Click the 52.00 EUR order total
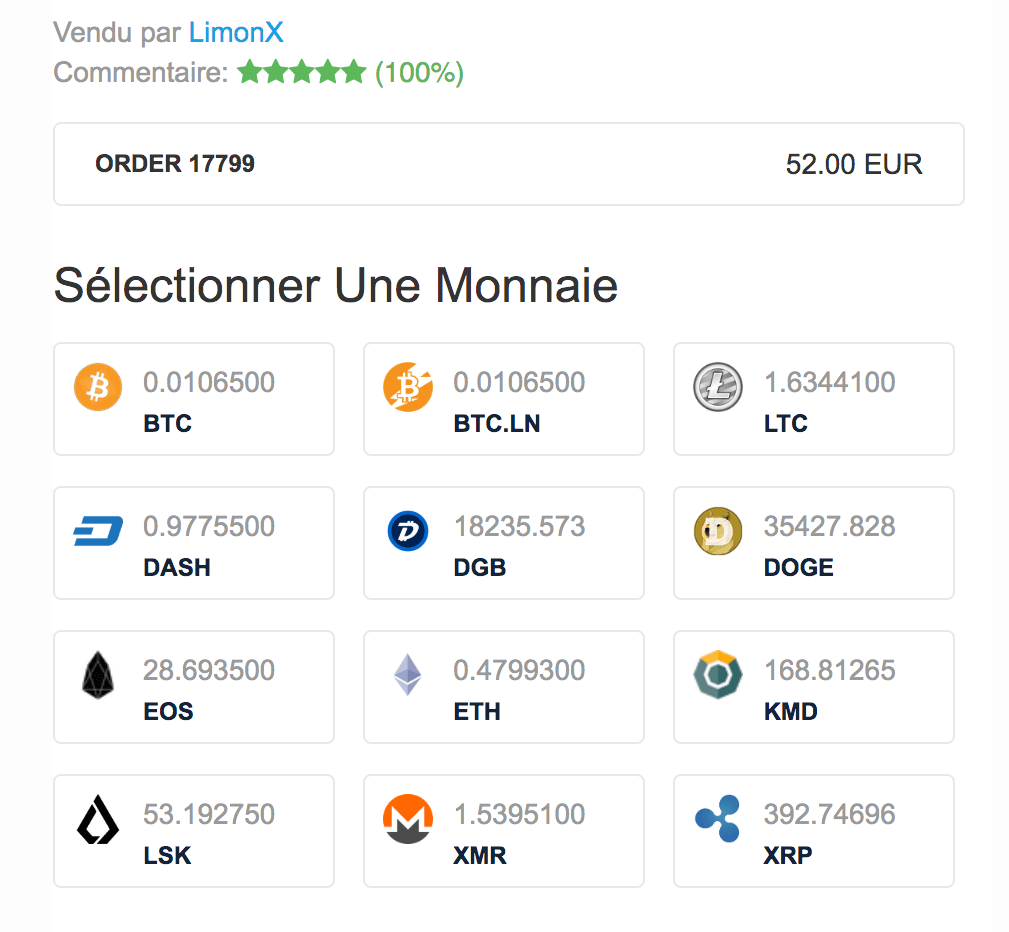 [x=854, y=164]
